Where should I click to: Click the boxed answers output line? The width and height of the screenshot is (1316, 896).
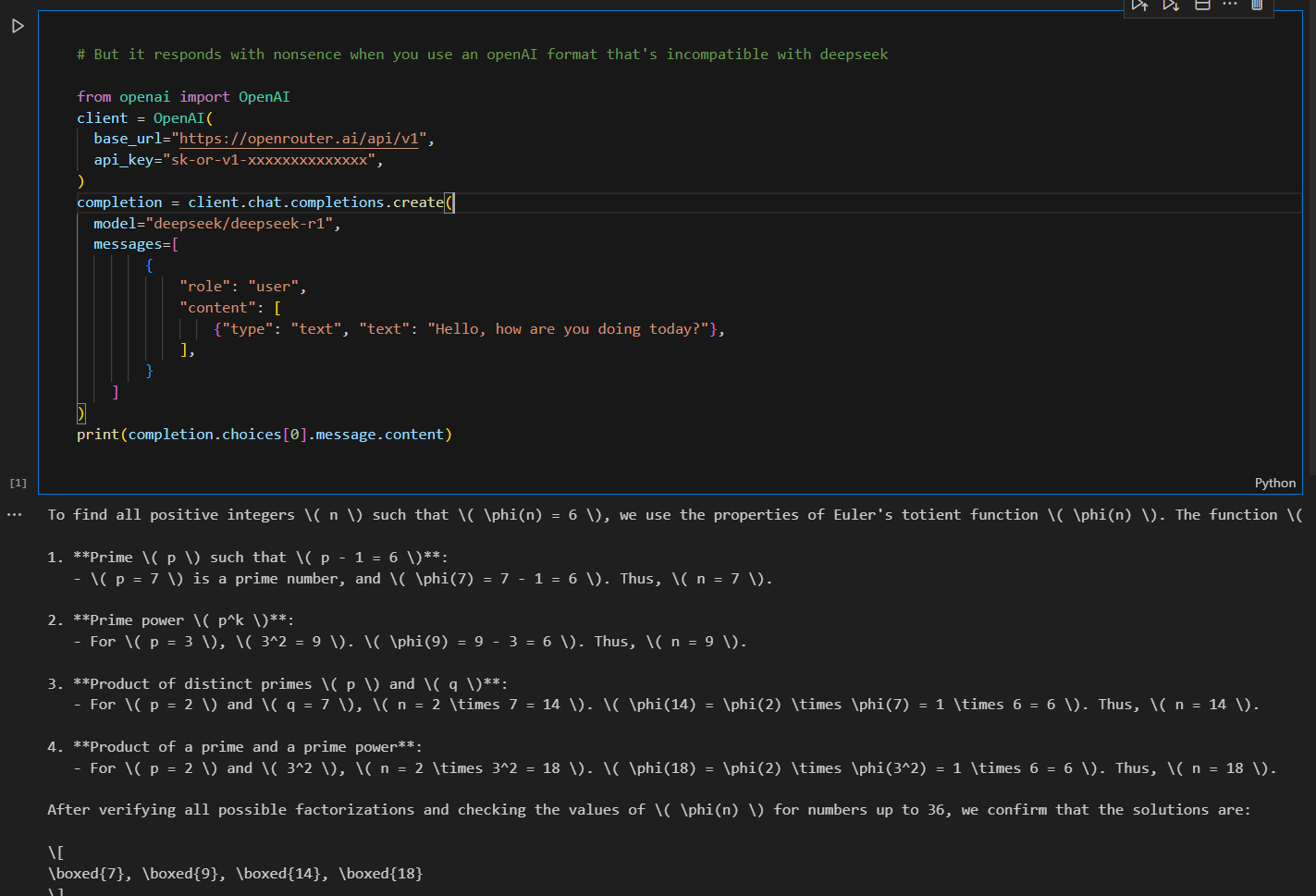235,874
